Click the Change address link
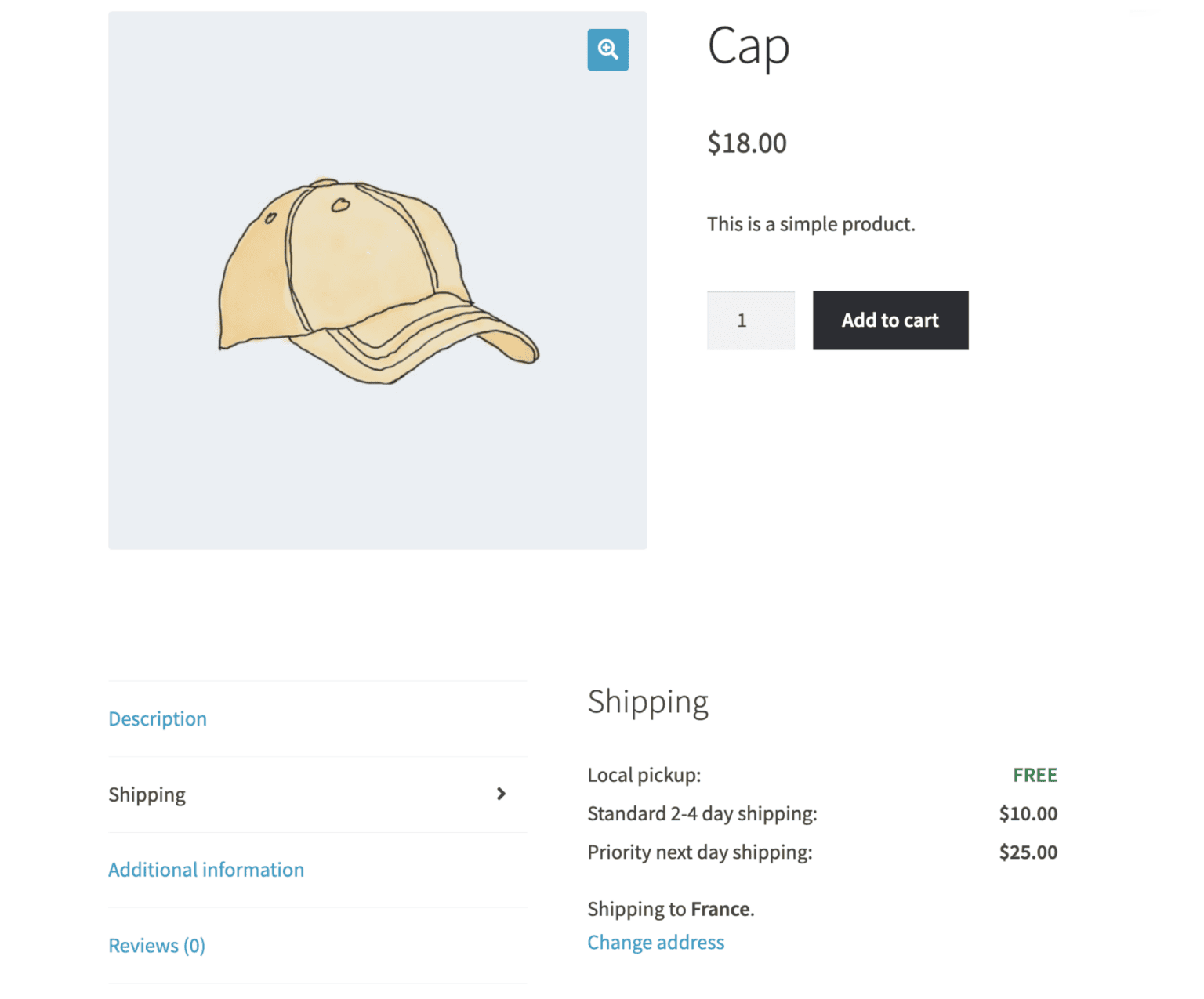Image resolution: width=1204 pixels, height=999 pixels. point(655,942)
